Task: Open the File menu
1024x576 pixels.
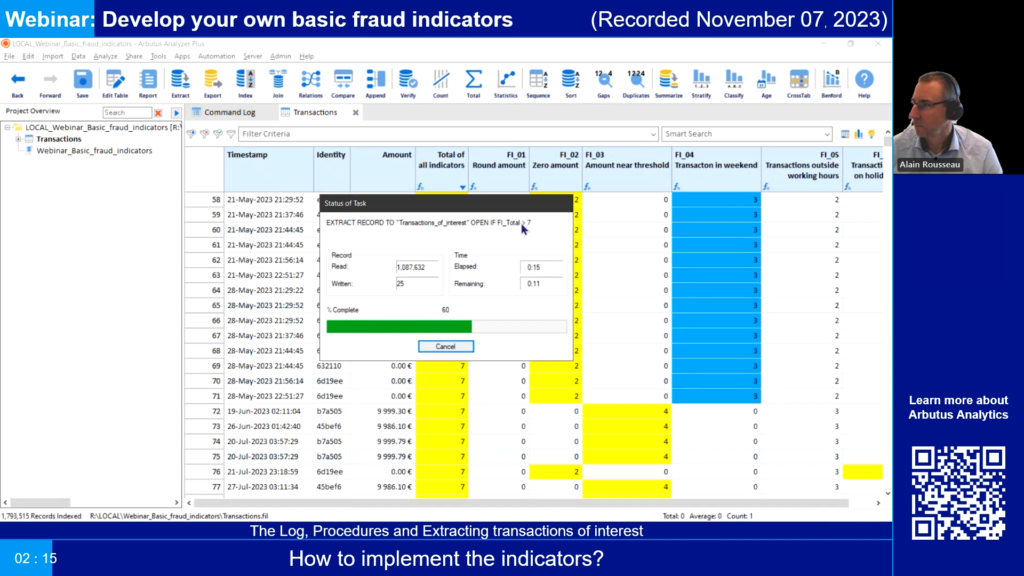Action: point(9,56)
